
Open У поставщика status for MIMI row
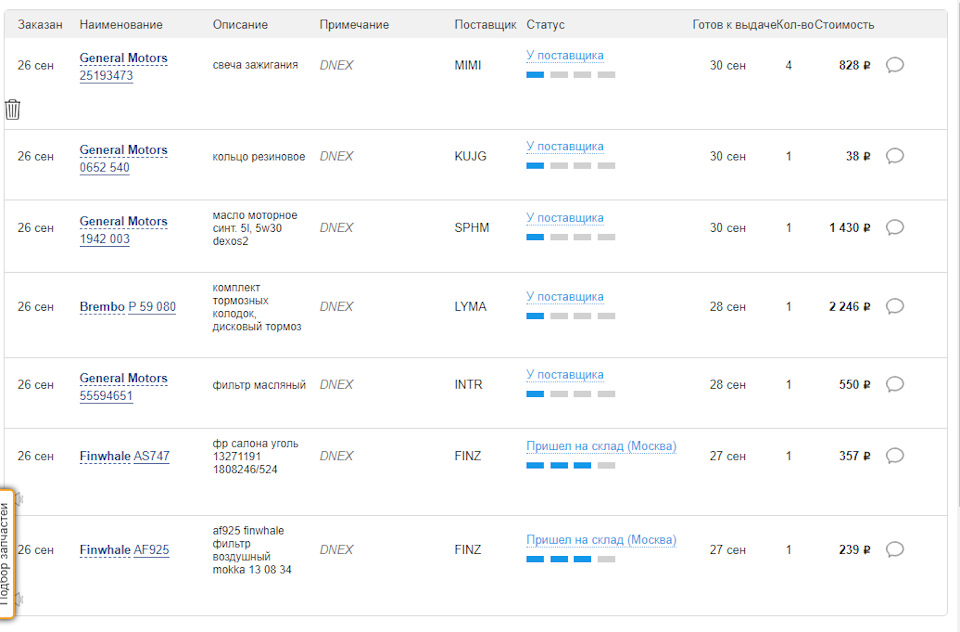click(564, 55)
